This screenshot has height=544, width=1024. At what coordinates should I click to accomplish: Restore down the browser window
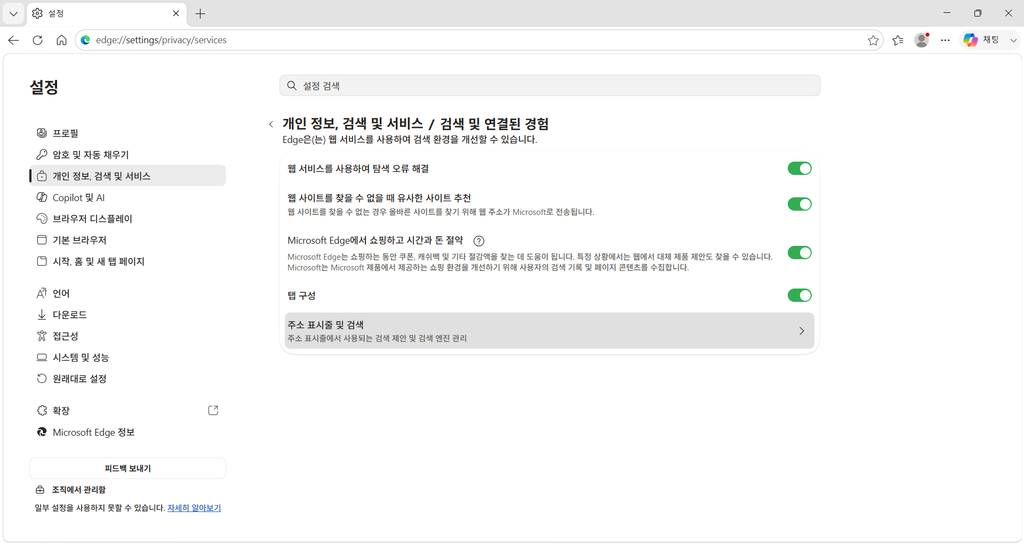tap(978, 13)
